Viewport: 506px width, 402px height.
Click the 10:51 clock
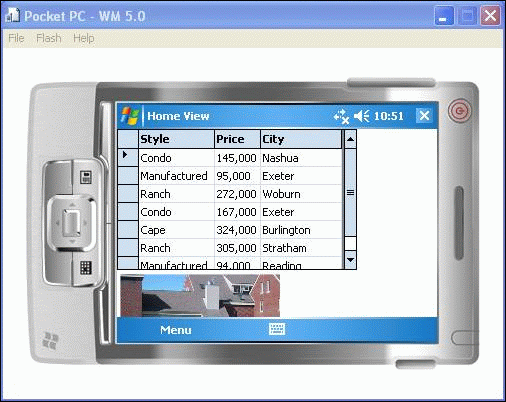tap(389, 116)
